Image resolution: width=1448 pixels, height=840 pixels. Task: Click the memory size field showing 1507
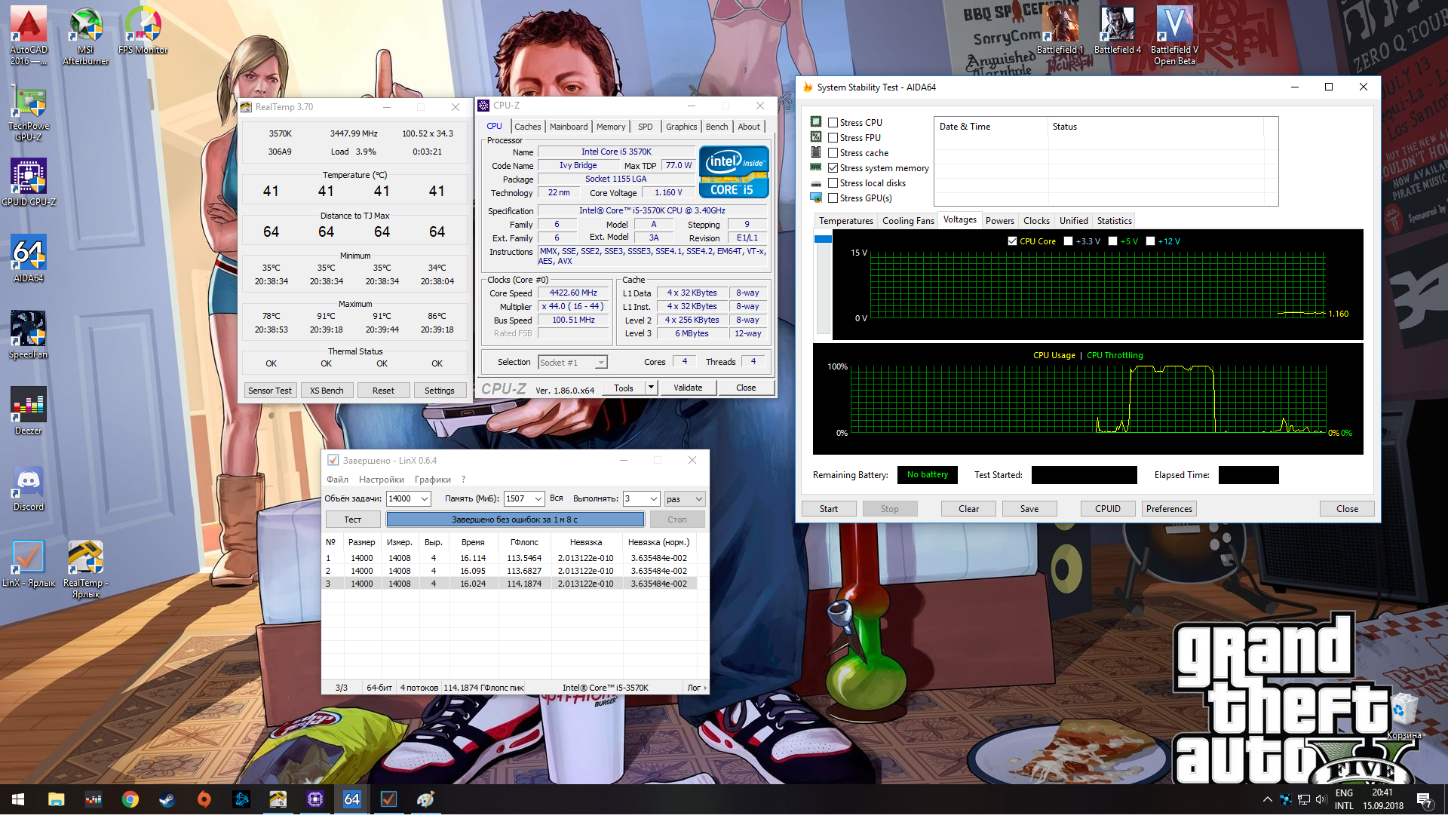(x=517, y=498)
